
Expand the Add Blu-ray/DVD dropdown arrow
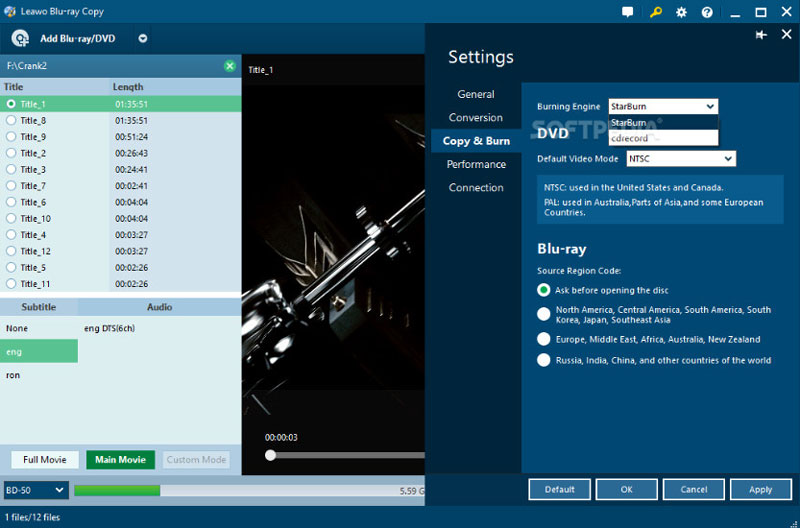[143, 39]
